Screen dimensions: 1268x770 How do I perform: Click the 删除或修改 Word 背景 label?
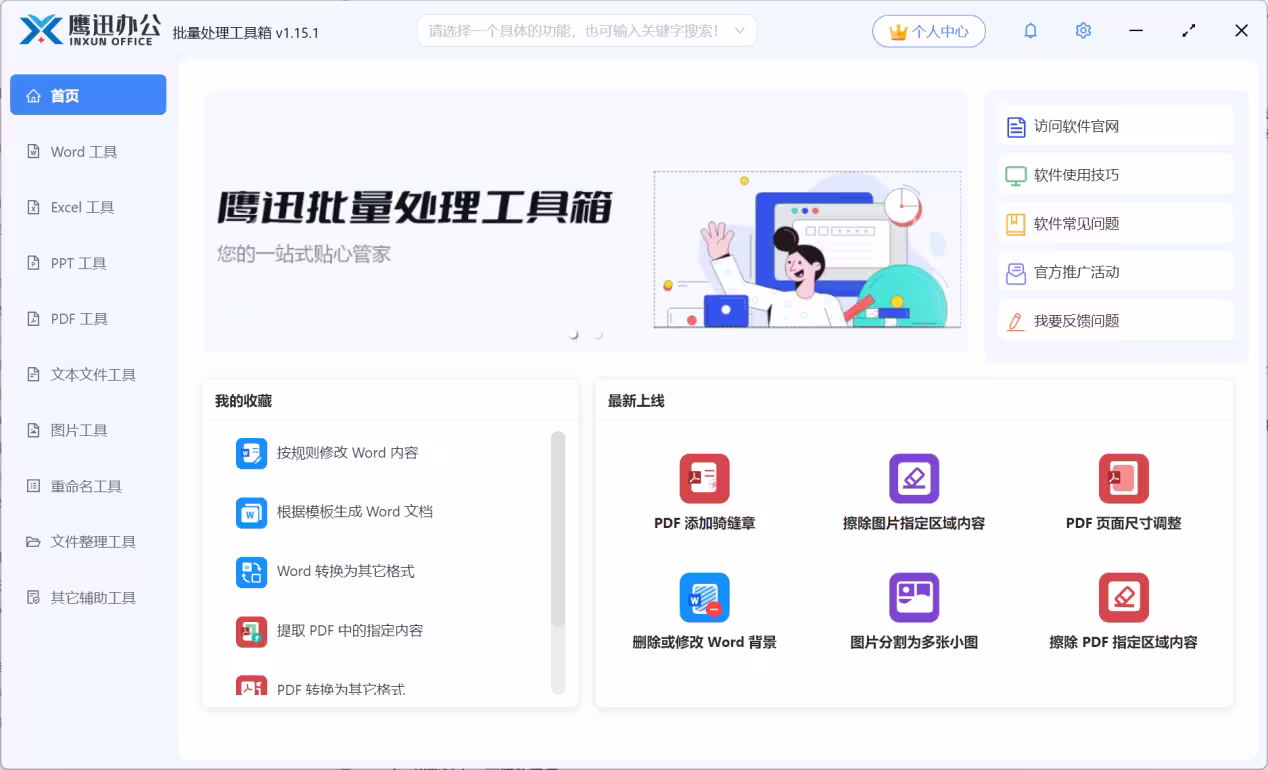[705, 642]
